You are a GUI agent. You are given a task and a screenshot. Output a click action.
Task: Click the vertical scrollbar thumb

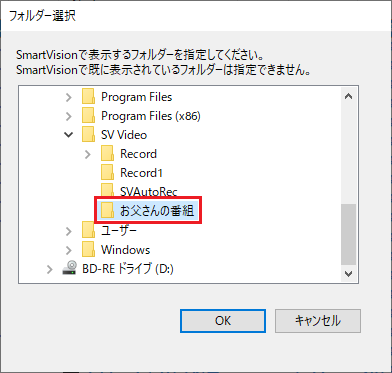pyautogui.click(x=349, y=235)
